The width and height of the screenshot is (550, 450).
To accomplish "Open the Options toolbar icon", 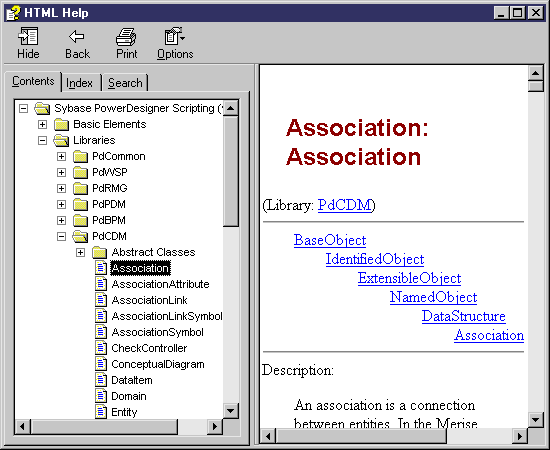I will (x=175, y=36).
